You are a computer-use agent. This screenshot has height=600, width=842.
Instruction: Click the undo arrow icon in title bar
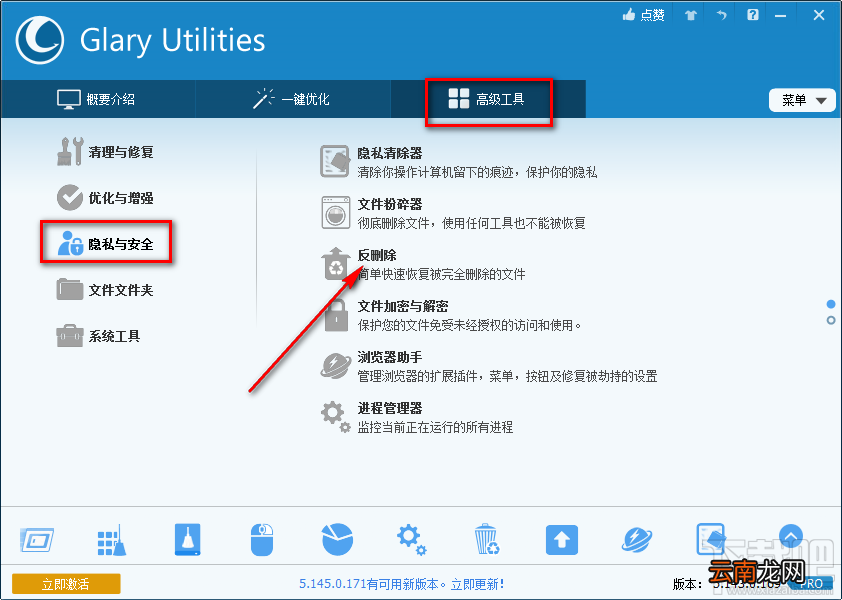click(x=721, y=15)
